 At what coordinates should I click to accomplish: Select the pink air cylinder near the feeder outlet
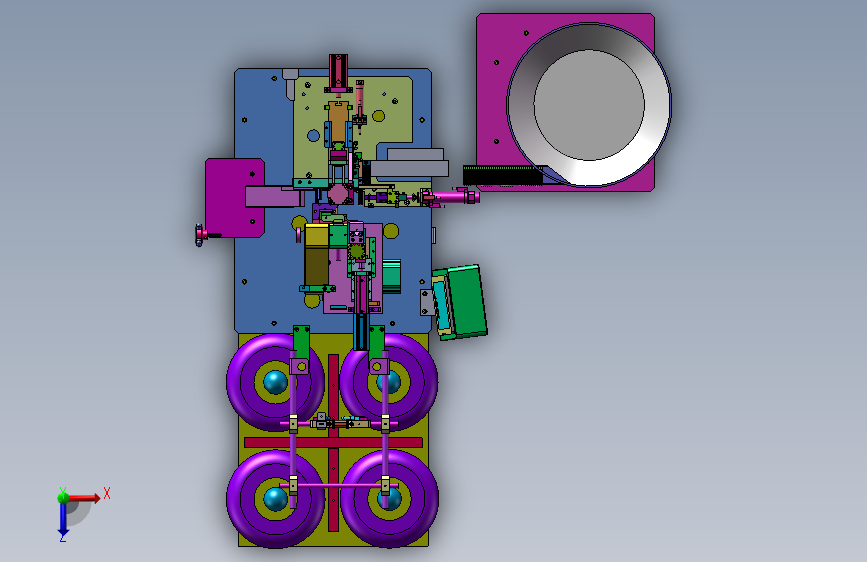[453, 196]
